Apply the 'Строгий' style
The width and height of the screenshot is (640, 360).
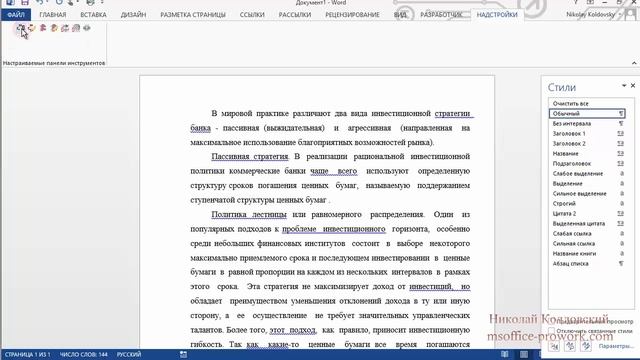tap(587, 204)
